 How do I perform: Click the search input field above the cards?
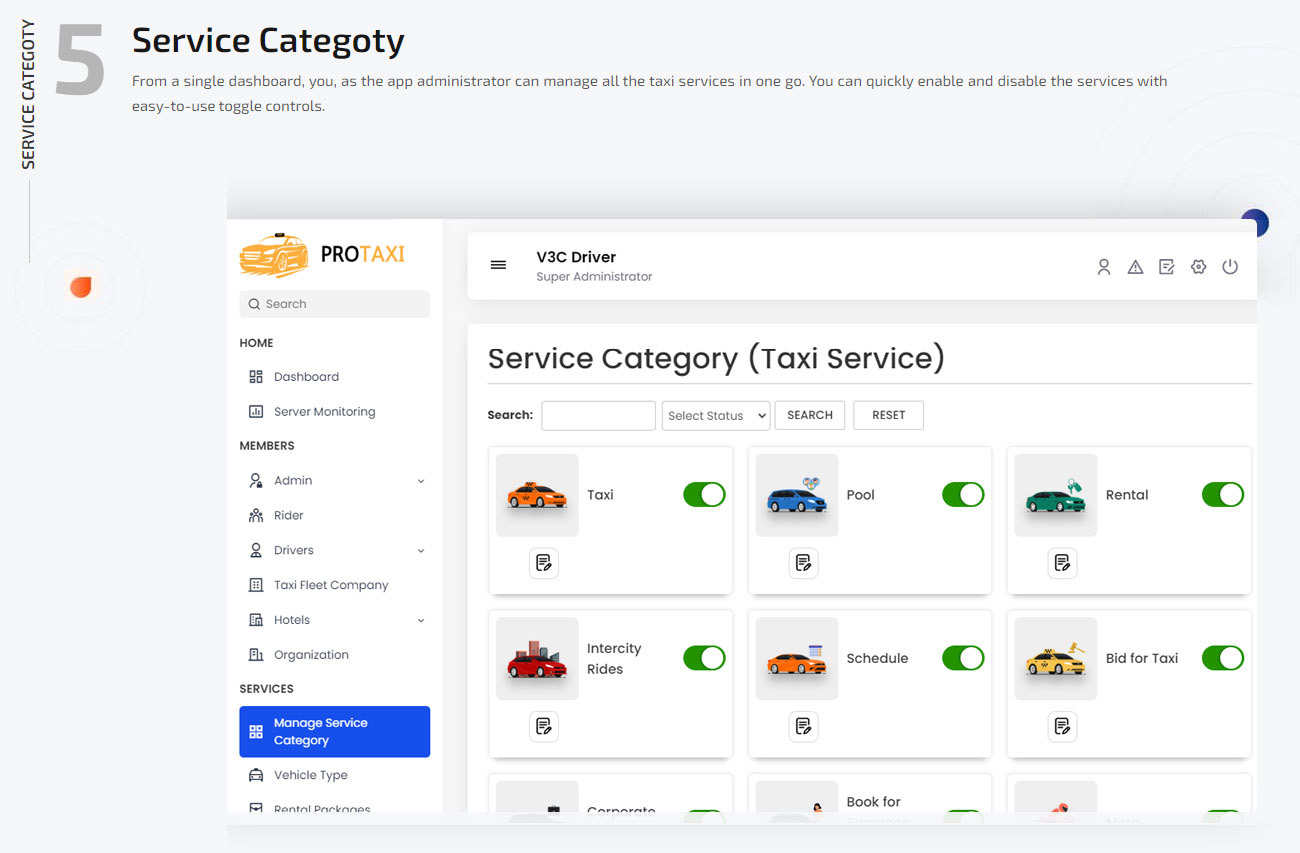coord(598,414)
